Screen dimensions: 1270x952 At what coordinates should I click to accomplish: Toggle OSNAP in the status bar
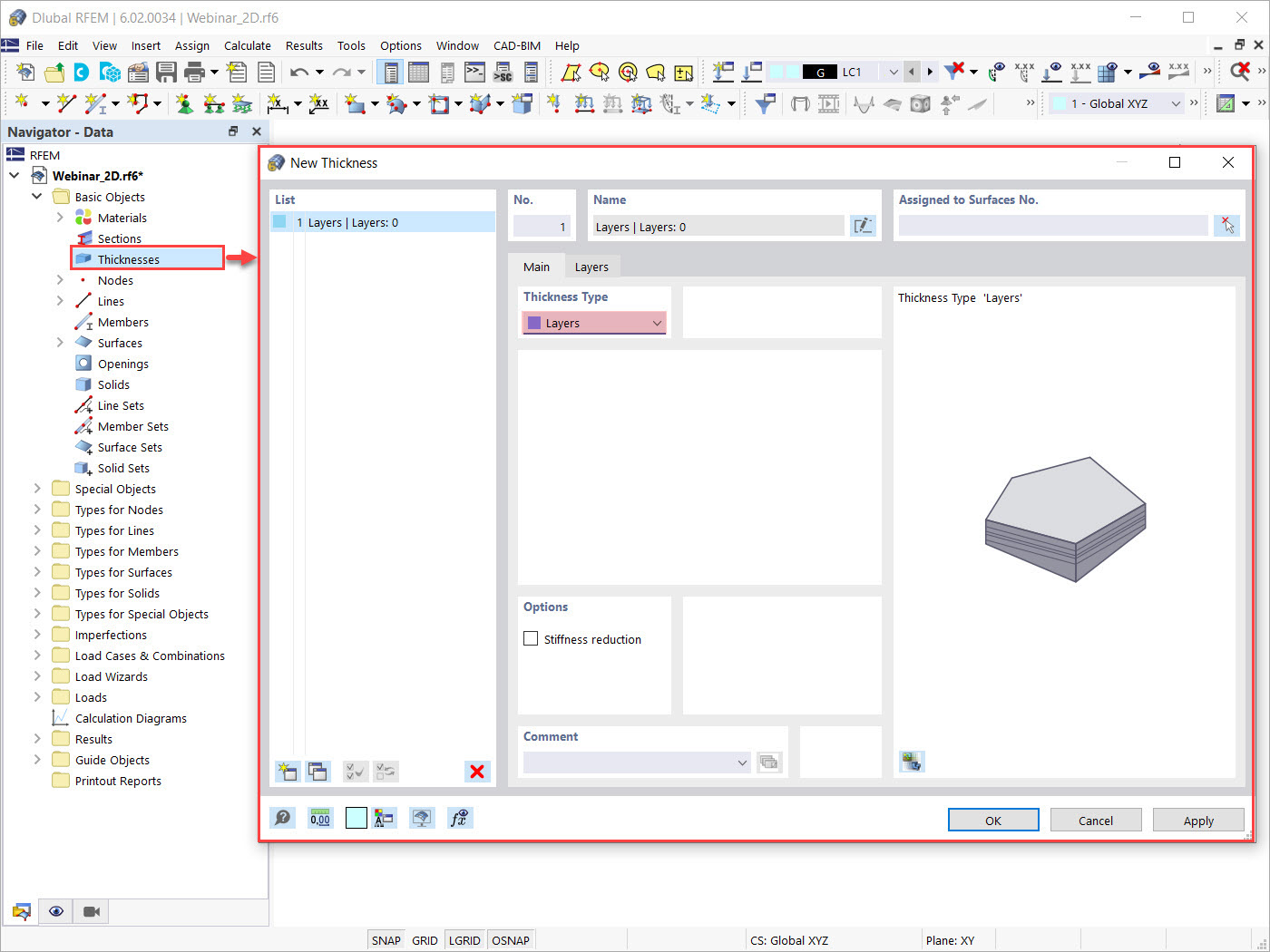click(x=511, y=940)
